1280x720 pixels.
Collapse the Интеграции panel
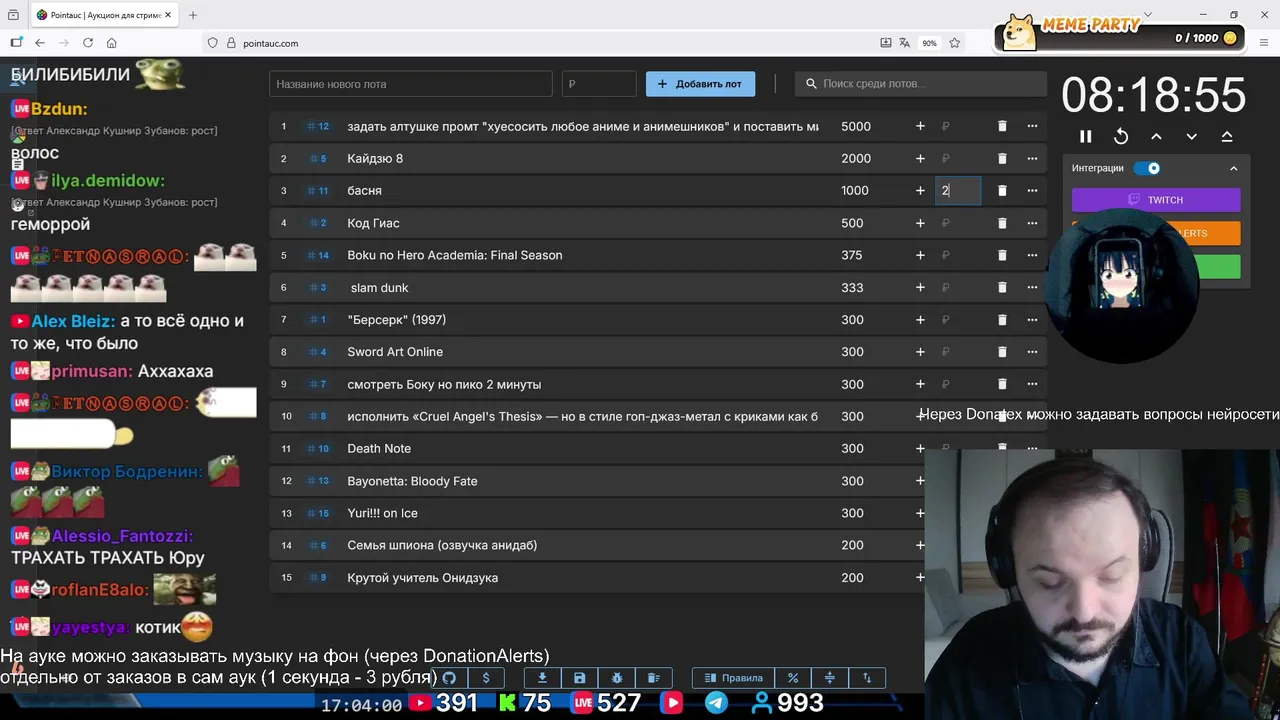[1233, 168]
